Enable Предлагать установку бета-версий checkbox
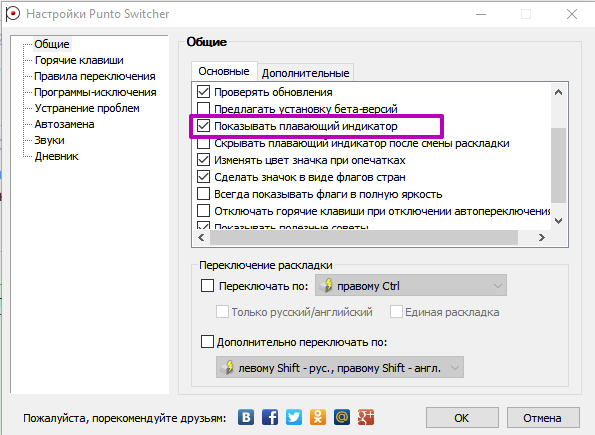This screenshot has height=435, width=595. point(203,108)
